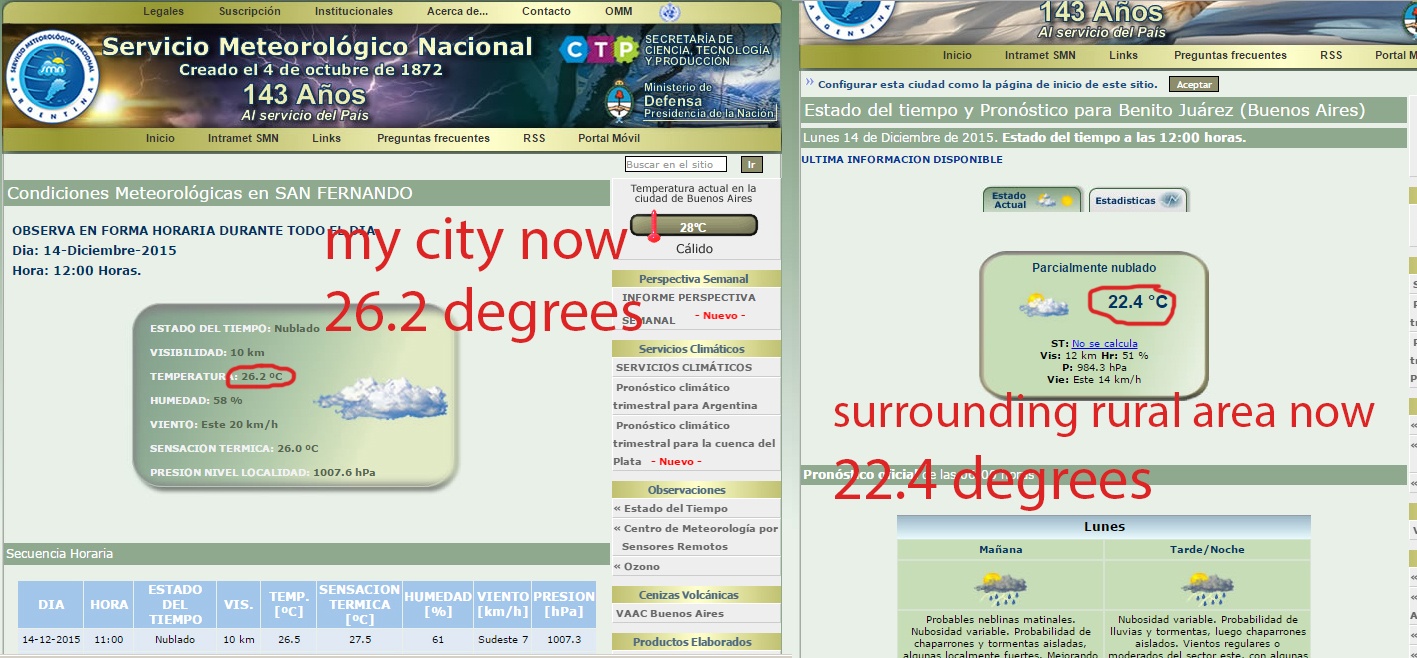Screen dimensions: 1417x658
Task: Open the OMM menu item
Action: (619, 12)
